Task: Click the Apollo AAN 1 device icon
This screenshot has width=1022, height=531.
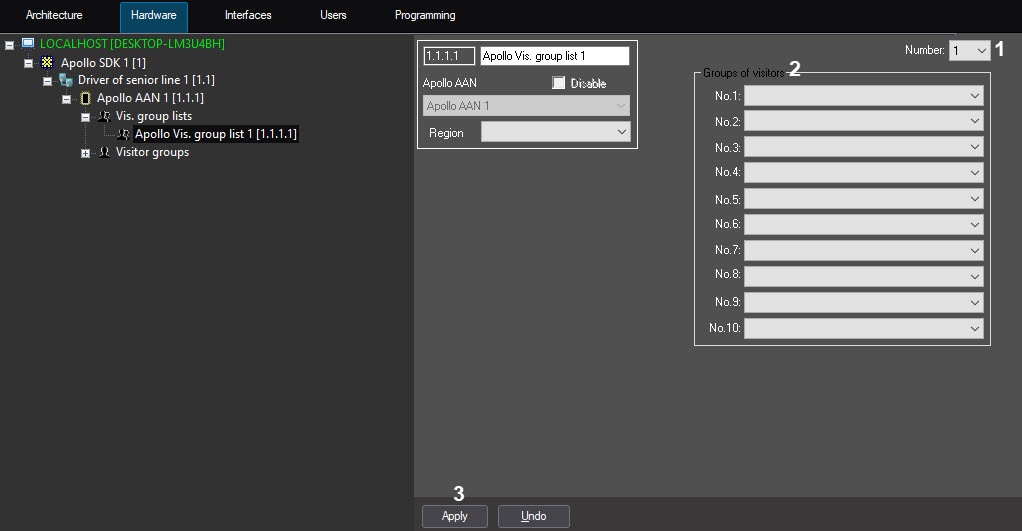Action: [x=85, y=98]
